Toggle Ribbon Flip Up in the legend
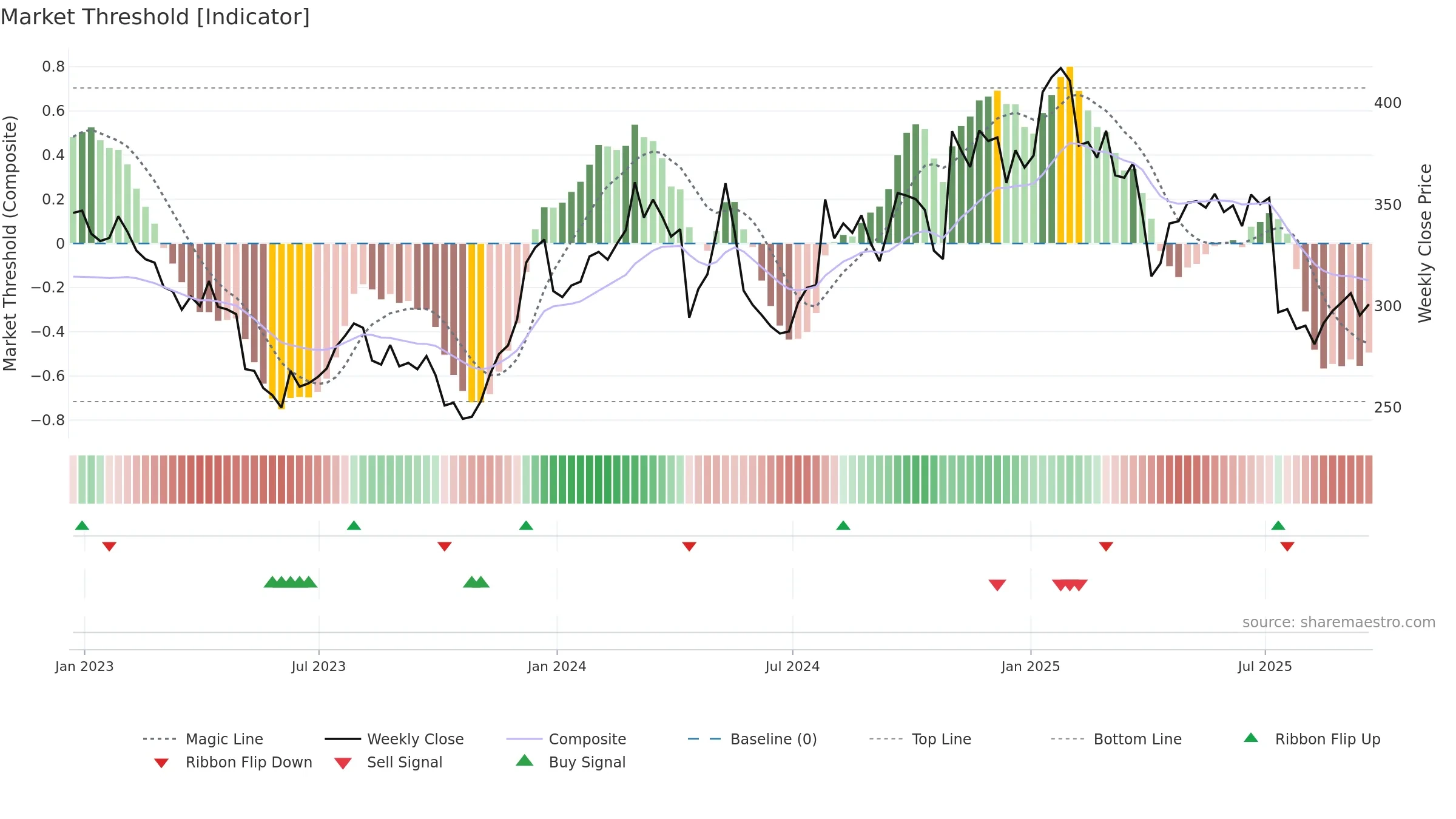 tap(1312, 739)
